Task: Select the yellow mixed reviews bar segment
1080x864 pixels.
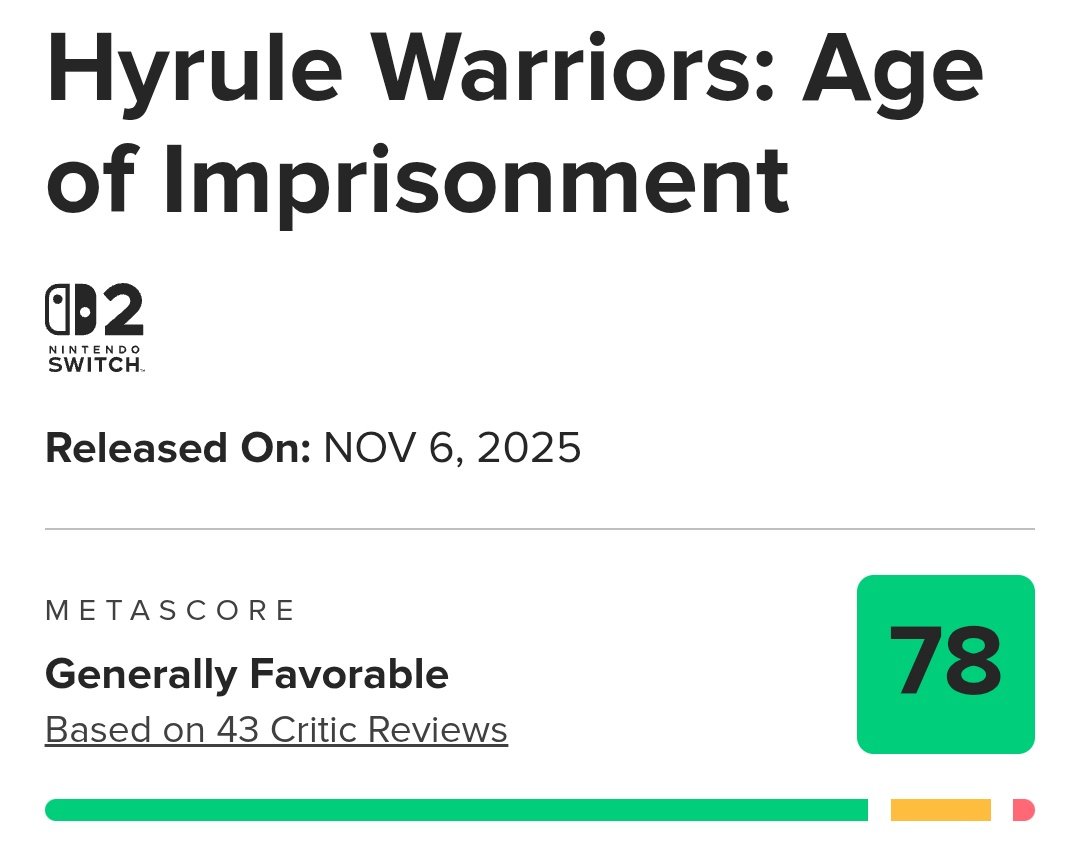Action: [x=940, y=810]
